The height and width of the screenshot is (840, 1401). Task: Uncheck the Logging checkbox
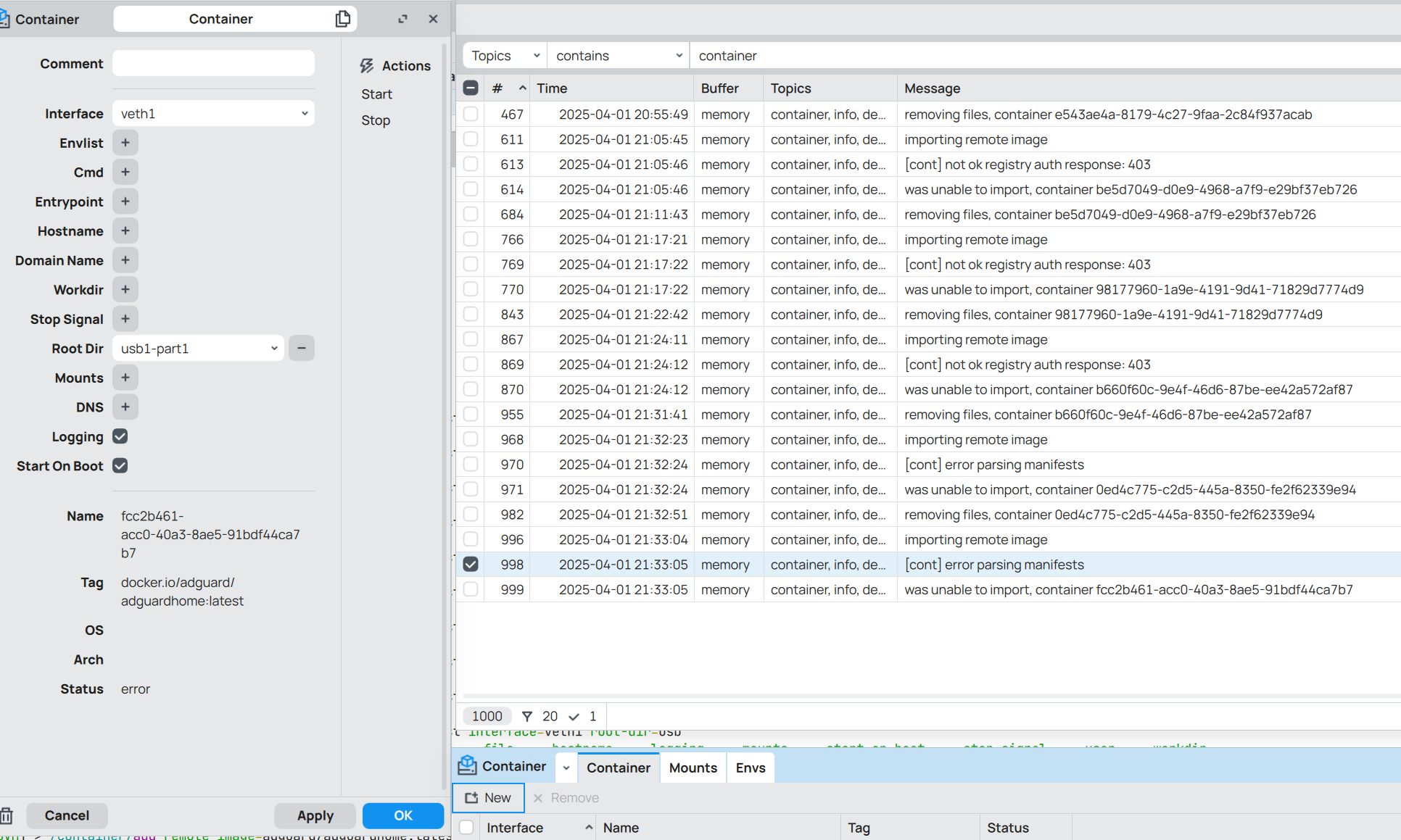(120, 436)
